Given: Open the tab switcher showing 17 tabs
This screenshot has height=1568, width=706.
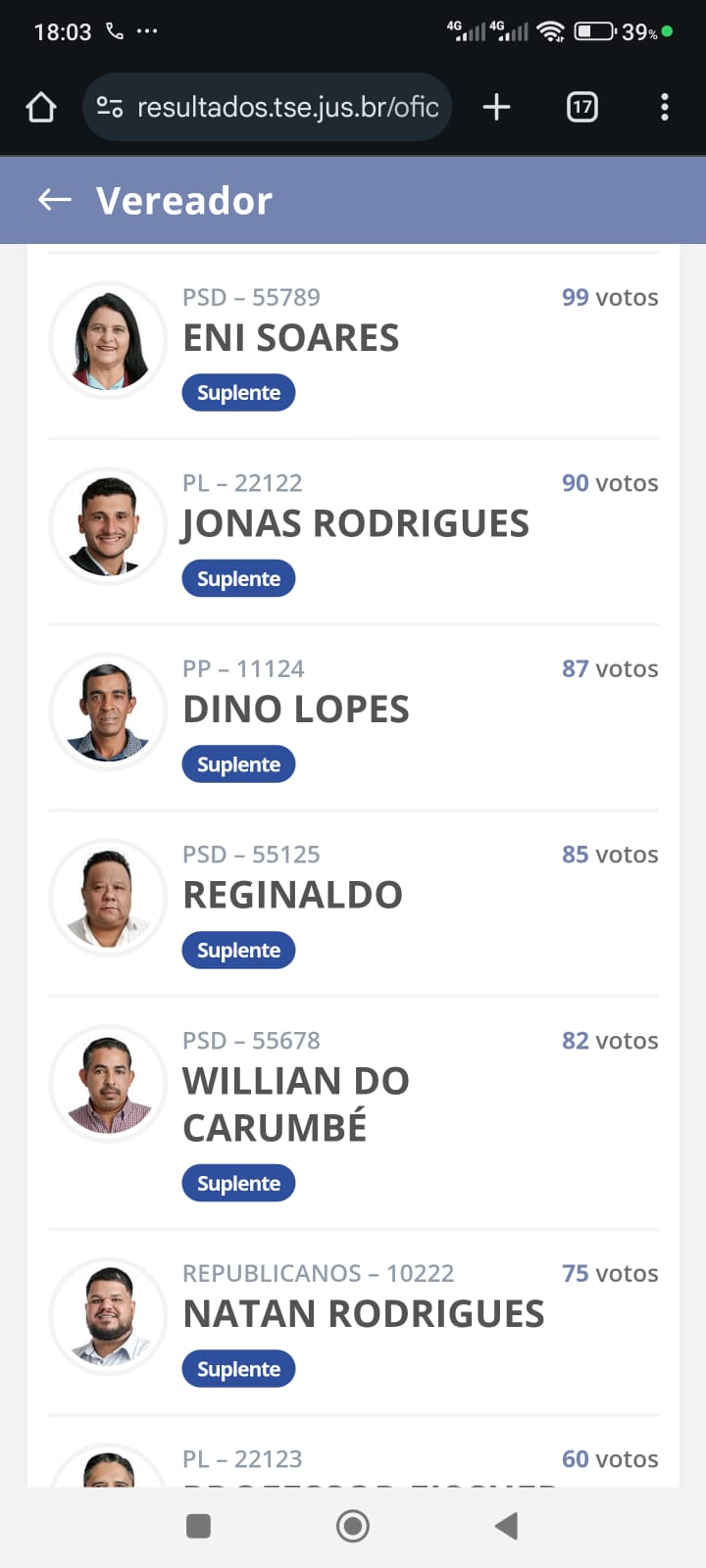Looking at the screenshot, I should [582, 107].
